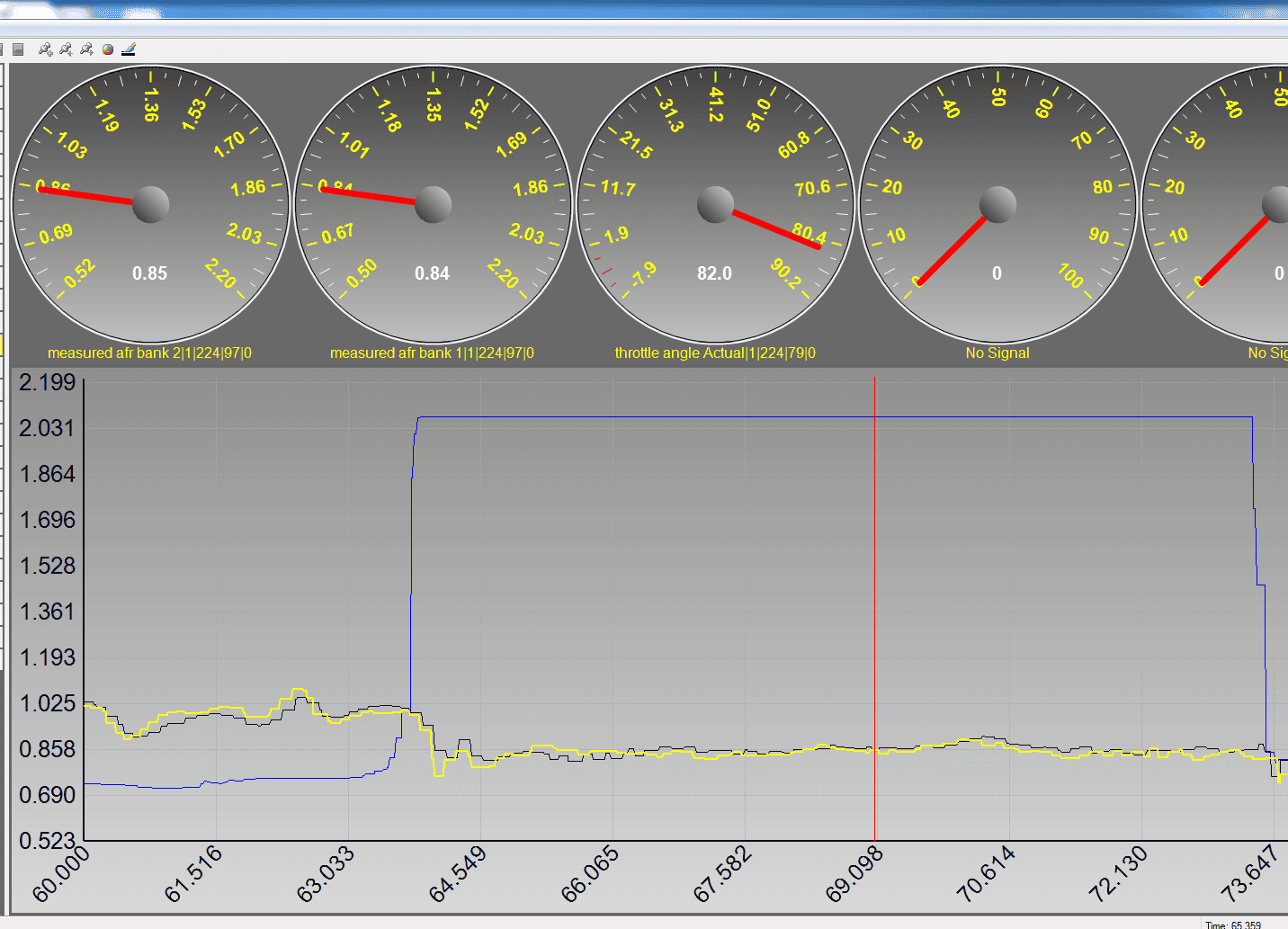This screenshot has height=929, width=1288.
Task: Click the first No Signal gauge
Action: pos(997,204)
